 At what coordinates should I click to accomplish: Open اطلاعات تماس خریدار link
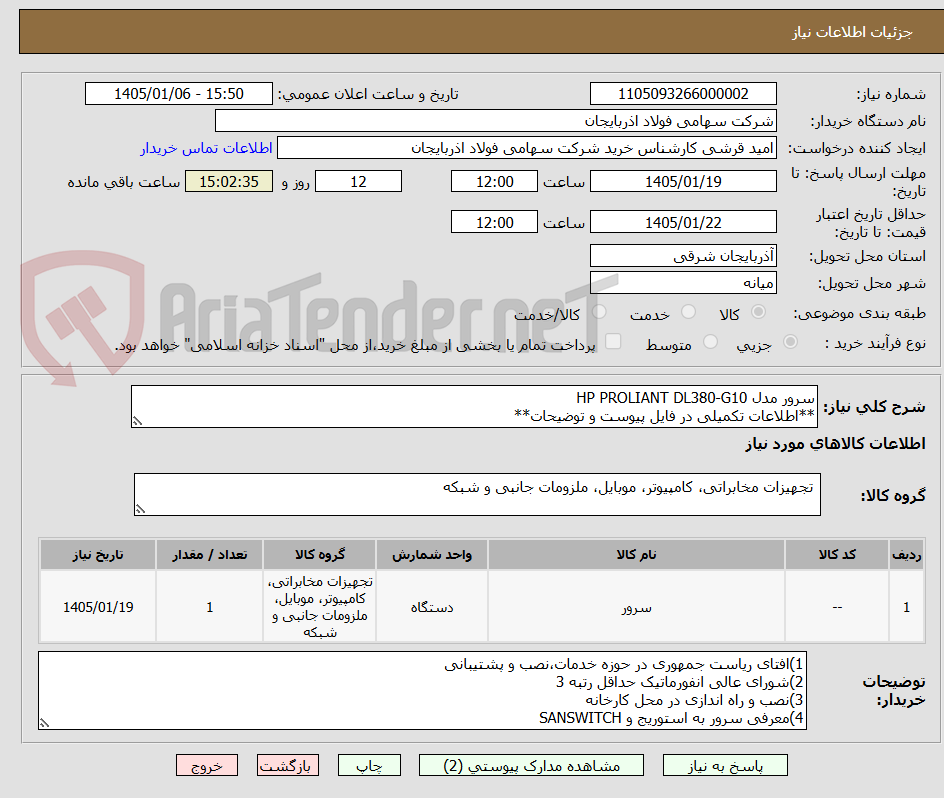tap(206, 148)
